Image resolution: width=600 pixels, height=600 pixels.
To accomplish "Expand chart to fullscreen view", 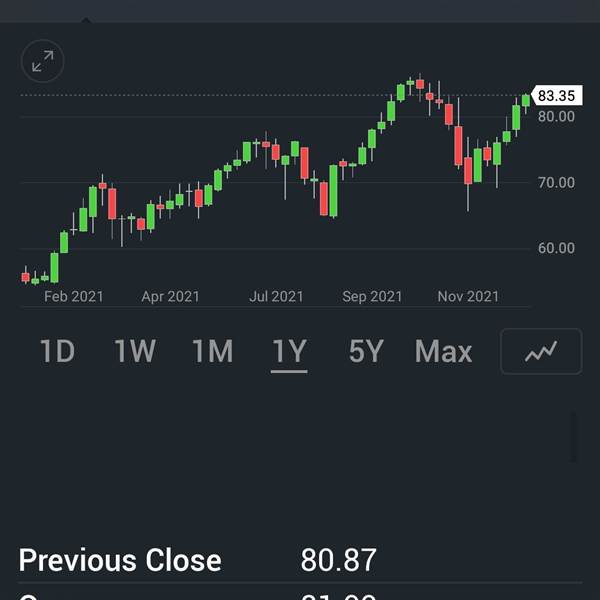I will pyautogui.click(x=42, y=61).
